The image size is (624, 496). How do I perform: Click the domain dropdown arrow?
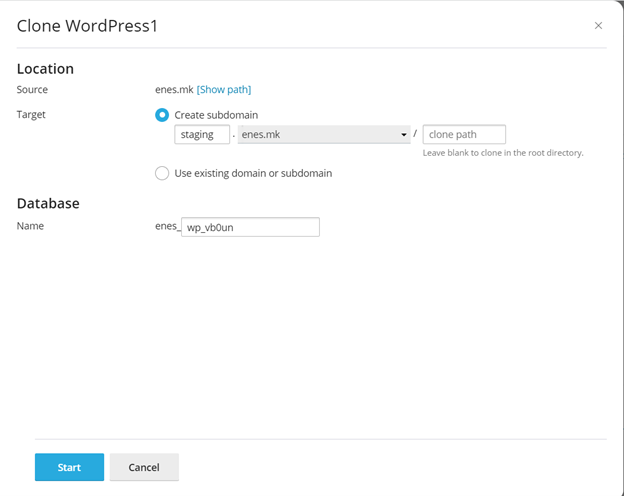[x=404, y=135]
